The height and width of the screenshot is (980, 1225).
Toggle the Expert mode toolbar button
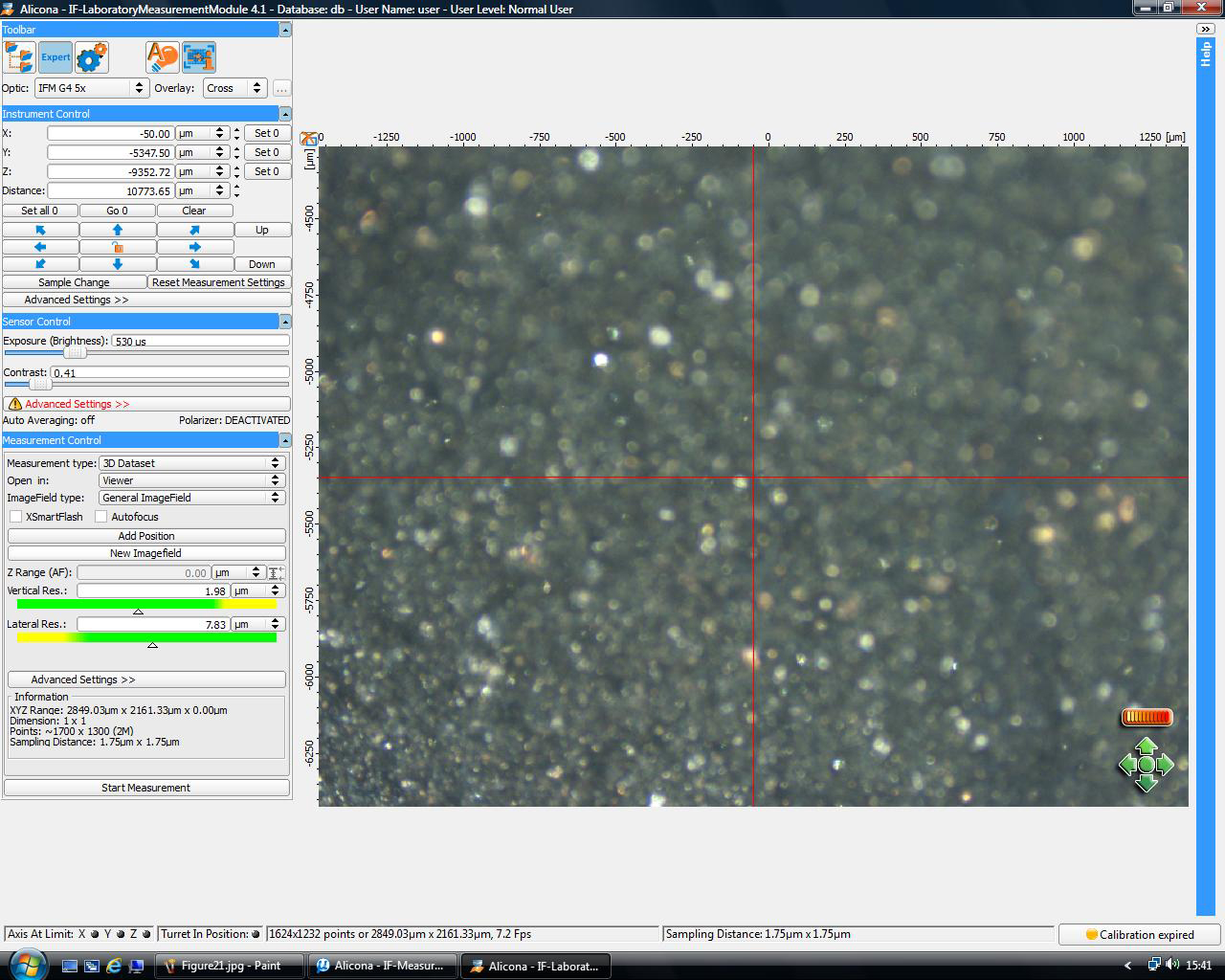[x=56, y=57]
